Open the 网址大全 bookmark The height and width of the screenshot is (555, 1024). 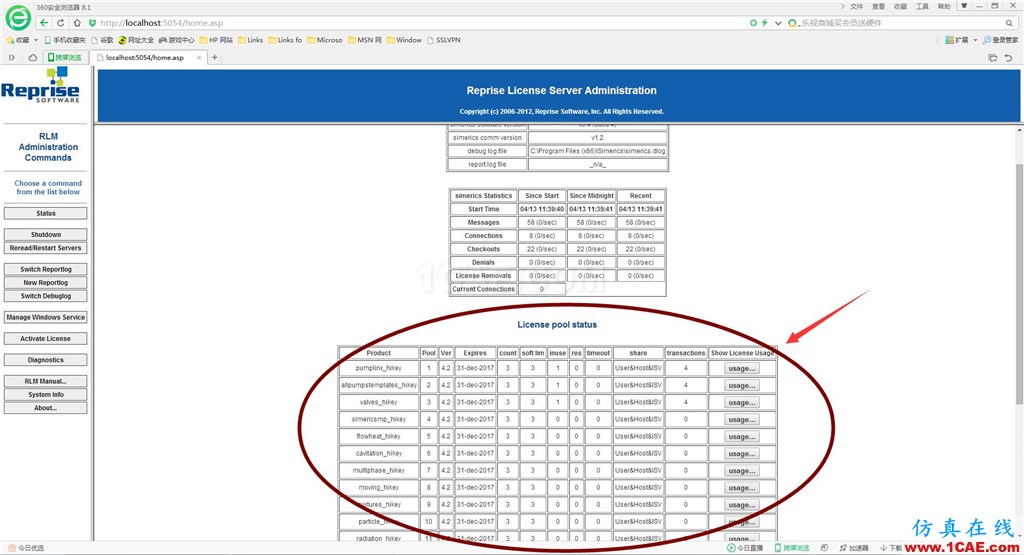tap(136, 40)
